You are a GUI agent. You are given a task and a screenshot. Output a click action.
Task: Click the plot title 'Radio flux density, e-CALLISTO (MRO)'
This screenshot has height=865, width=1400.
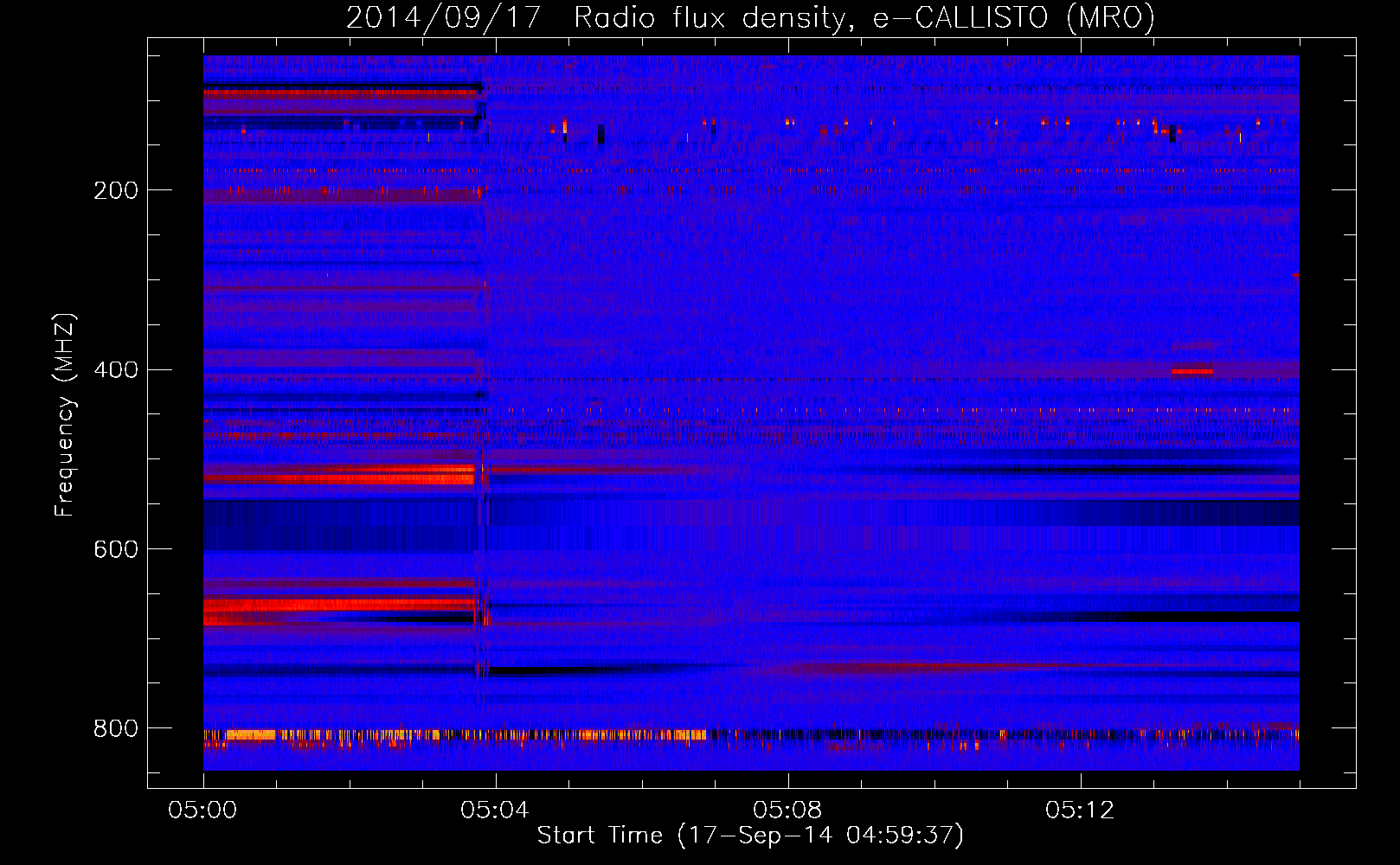click(864, 17)
